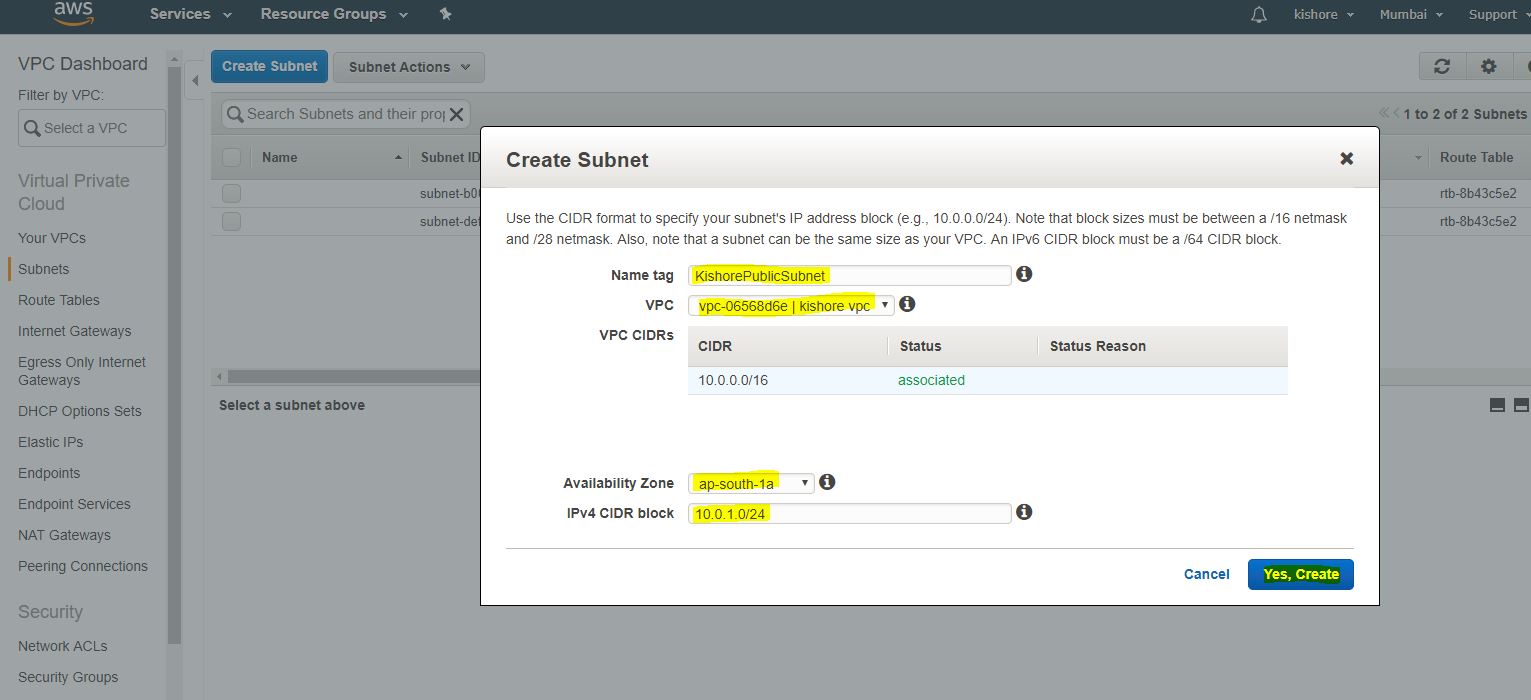Viewport: 1531px width, 700px height.
Task: Open the settings gear icon
Action: tap(1489, 66)
